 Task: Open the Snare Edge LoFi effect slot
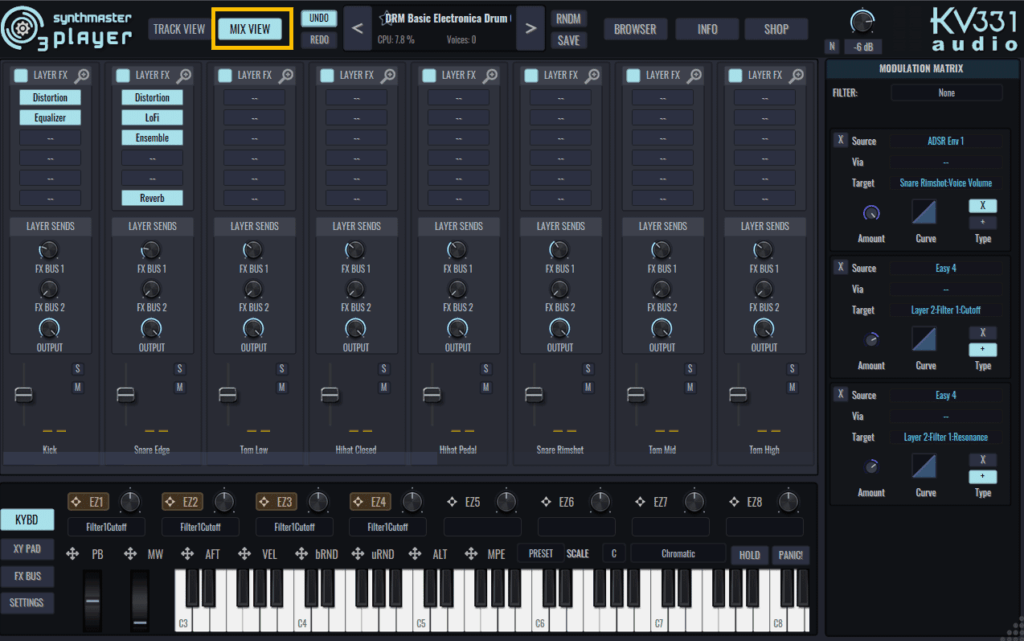[152, 117]
